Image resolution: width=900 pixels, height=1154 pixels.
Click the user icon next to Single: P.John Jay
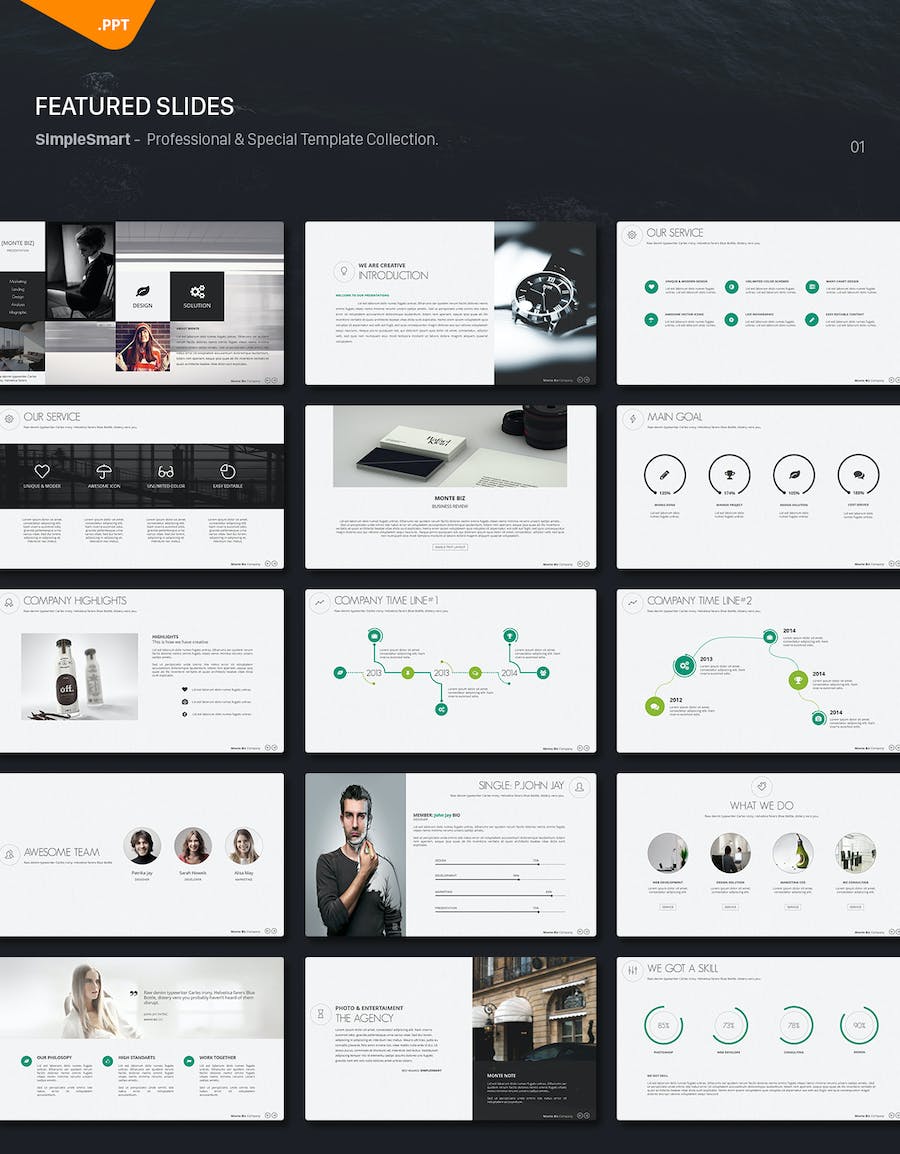[x=579, y=788]
